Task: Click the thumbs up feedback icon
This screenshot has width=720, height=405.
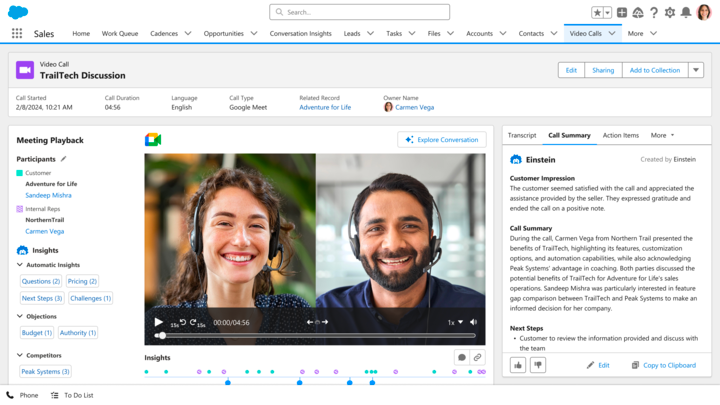Action: tap(518, 365)
